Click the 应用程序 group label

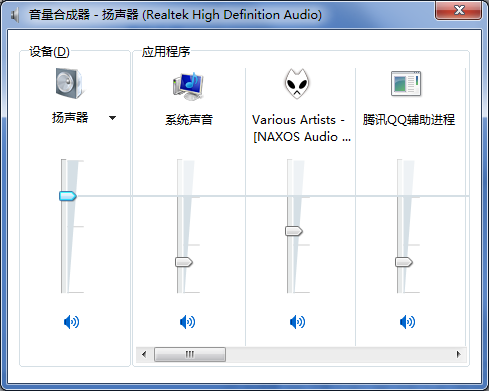tap(166, 52)
